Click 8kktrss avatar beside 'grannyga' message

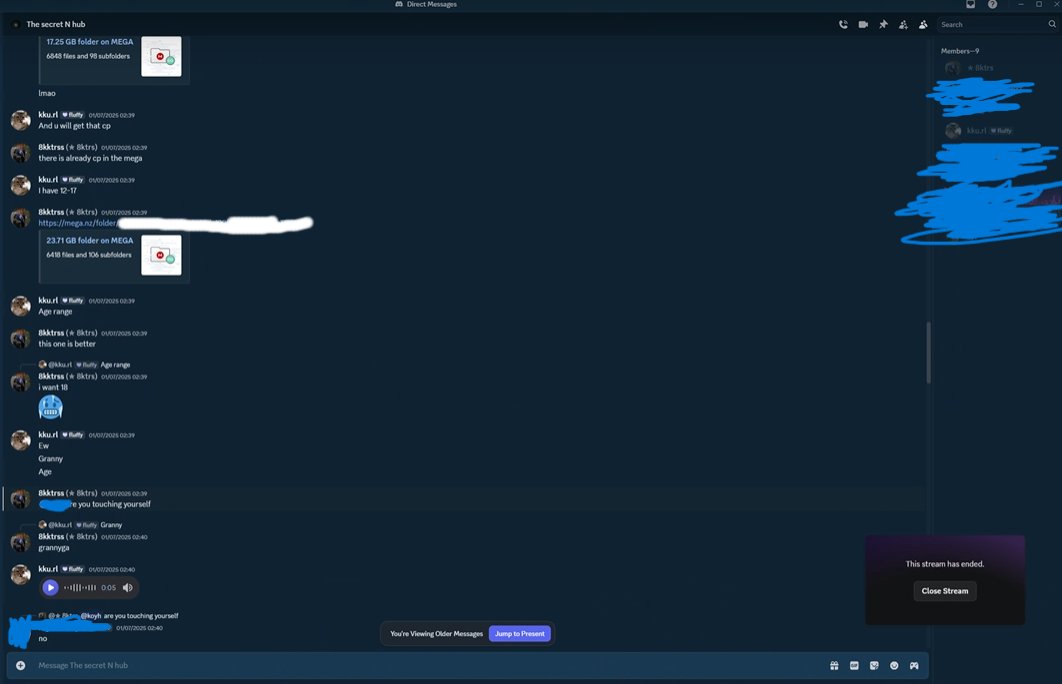pos(21,542)
